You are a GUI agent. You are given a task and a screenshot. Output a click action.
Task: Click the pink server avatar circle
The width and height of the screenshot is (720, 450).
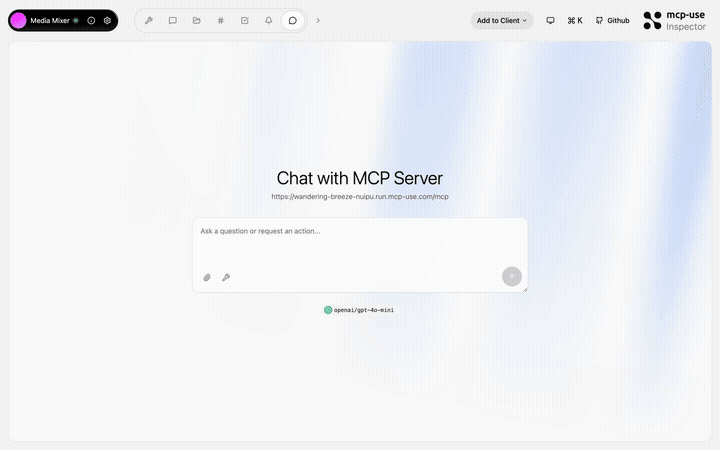tap(19, 20)
